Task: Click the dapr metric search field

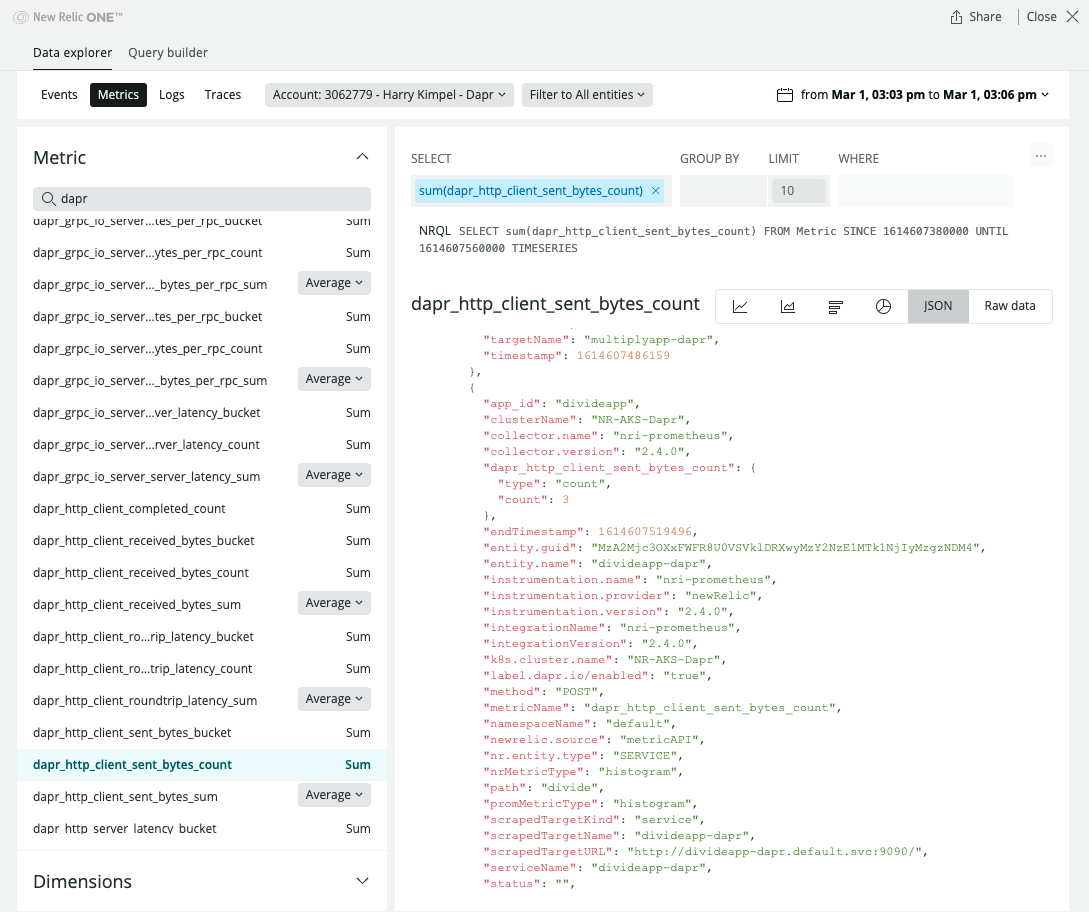Action: [201, 198]
